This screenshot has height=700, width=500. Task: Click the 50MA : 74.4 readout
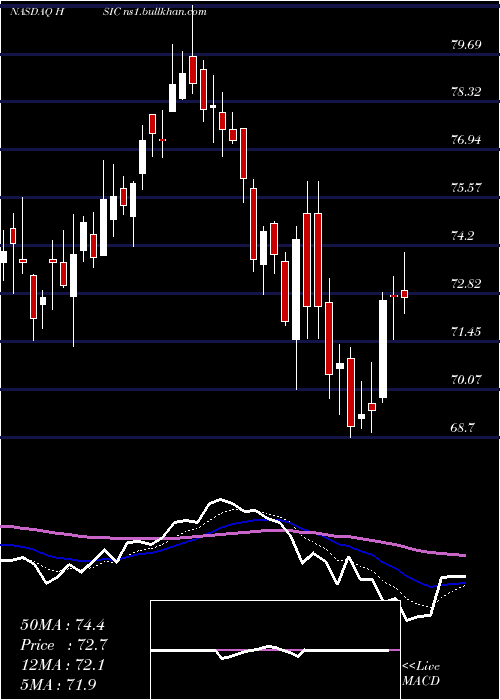click(62, 625)
